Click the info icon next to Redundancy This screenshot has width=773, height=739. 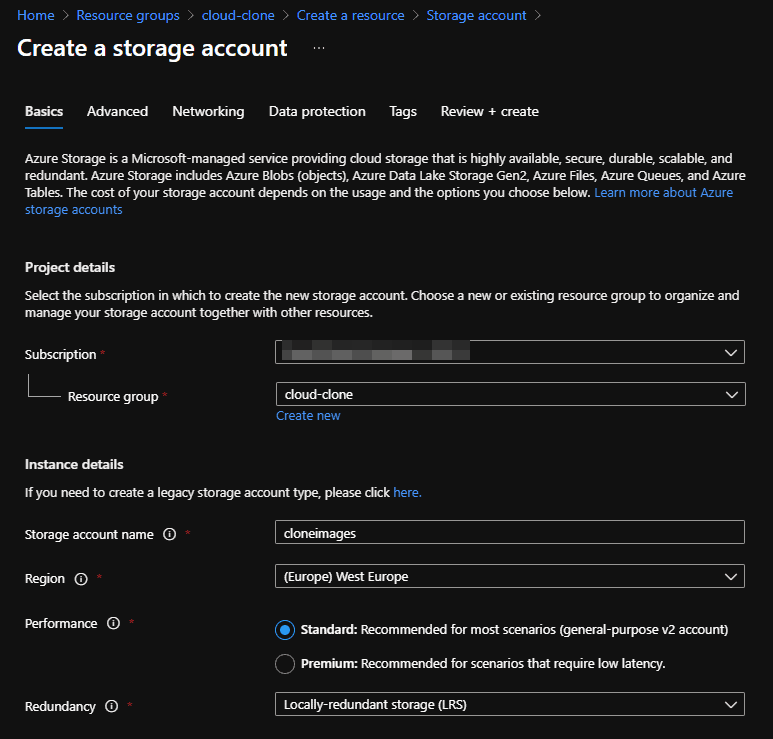tap(111, 706)
